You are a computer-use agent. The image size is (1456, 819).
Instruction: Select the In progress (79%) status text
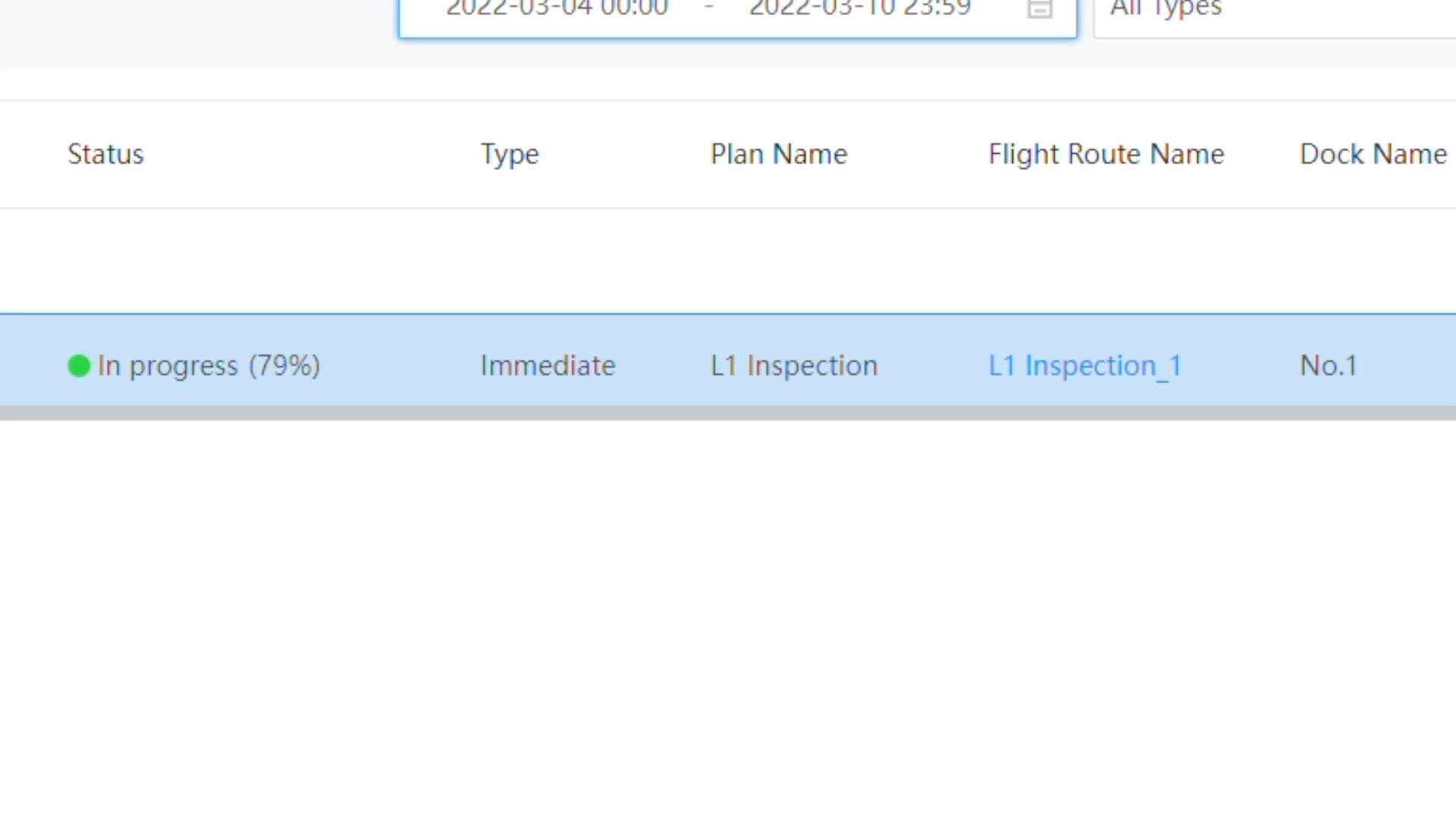[x=209, y=366]
